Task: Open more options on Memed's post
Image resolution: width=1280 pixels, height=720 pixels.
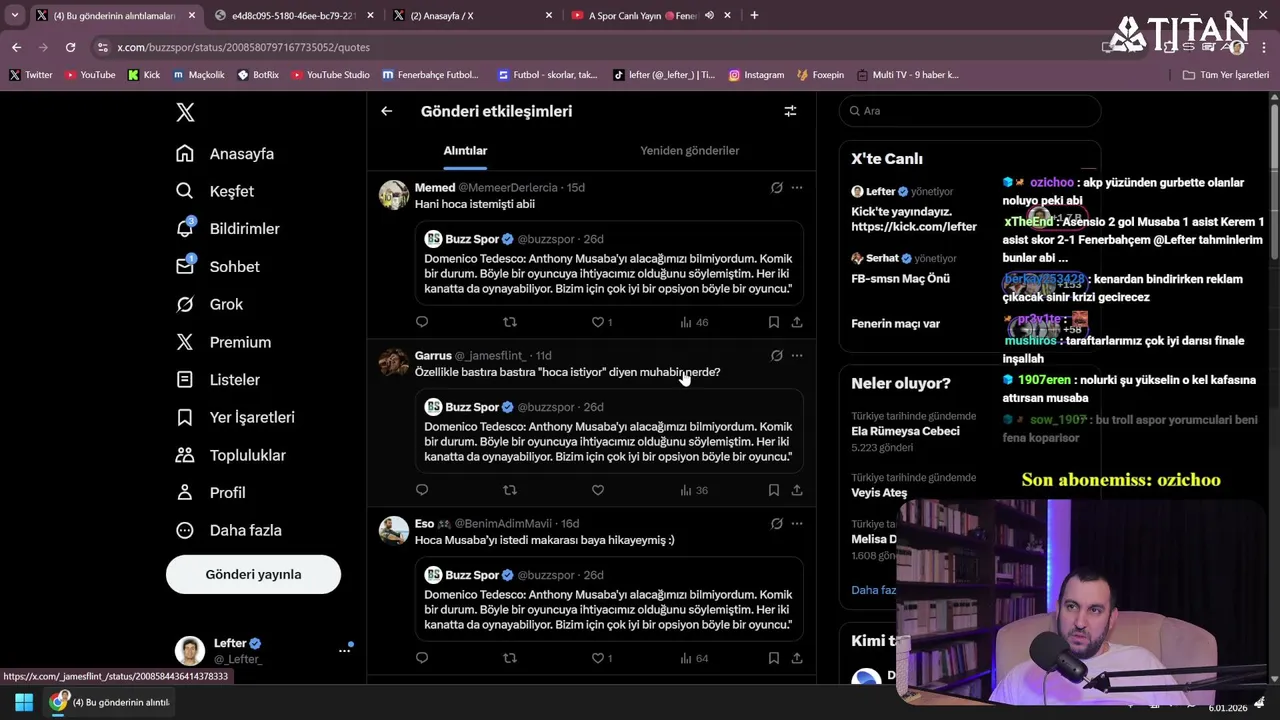Action: [x=797, y=187]
